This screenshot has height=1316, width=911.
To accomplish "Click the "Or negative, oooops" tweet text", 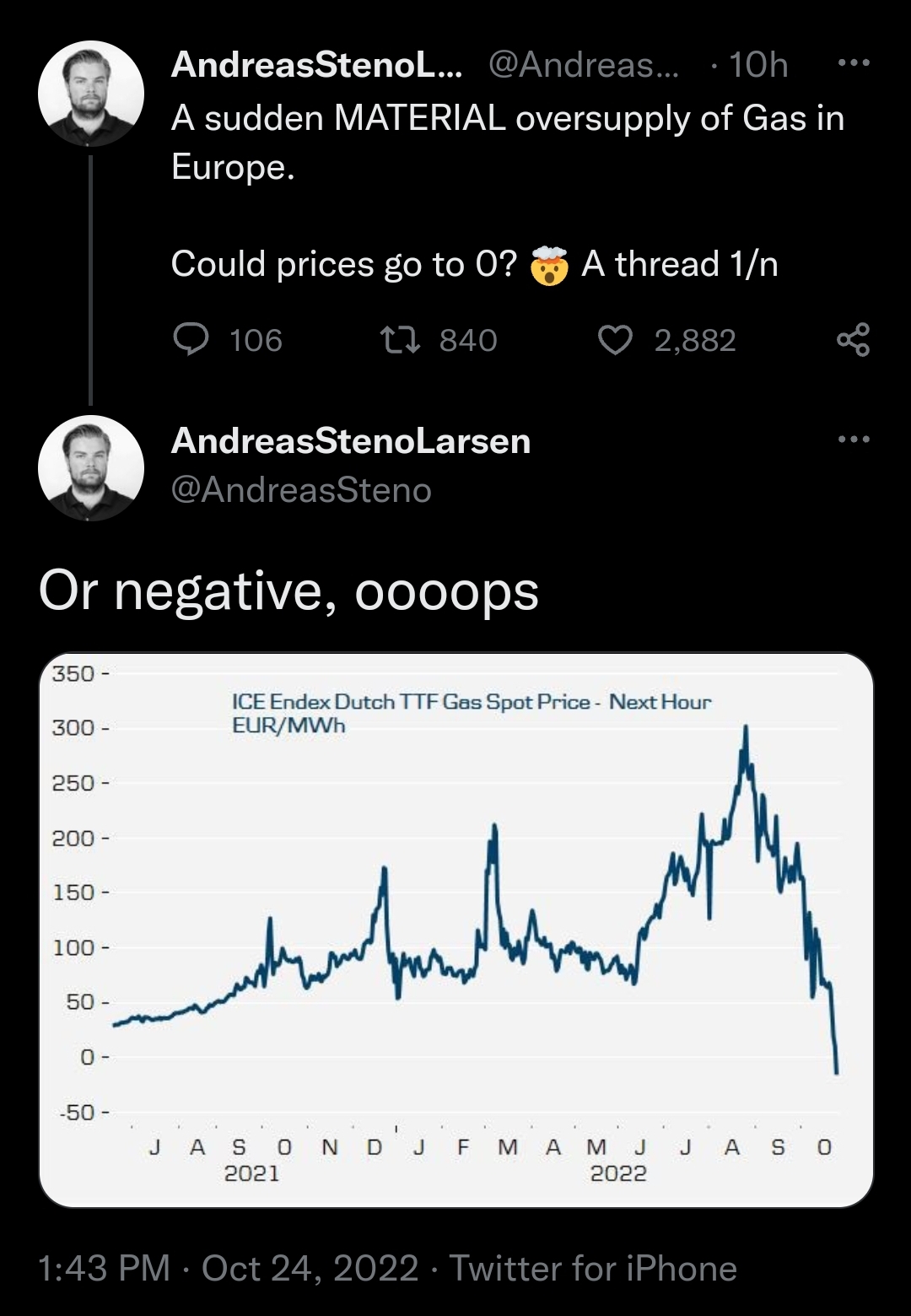I will (288, 591).
